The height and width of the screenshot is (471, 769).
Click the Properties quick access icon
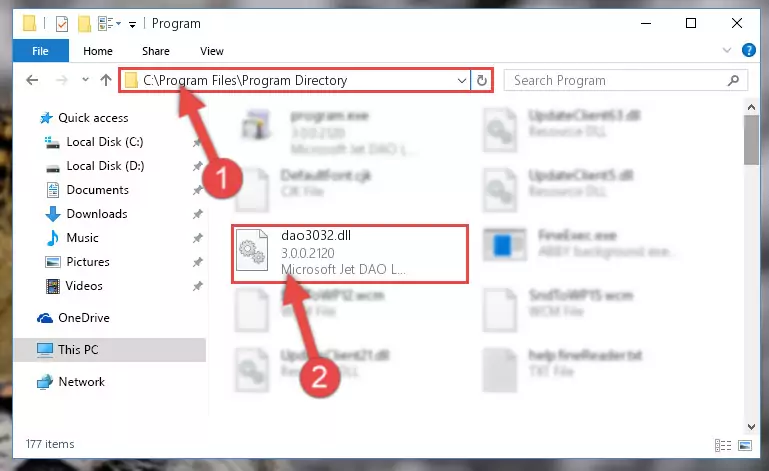[x=62, y=24]
